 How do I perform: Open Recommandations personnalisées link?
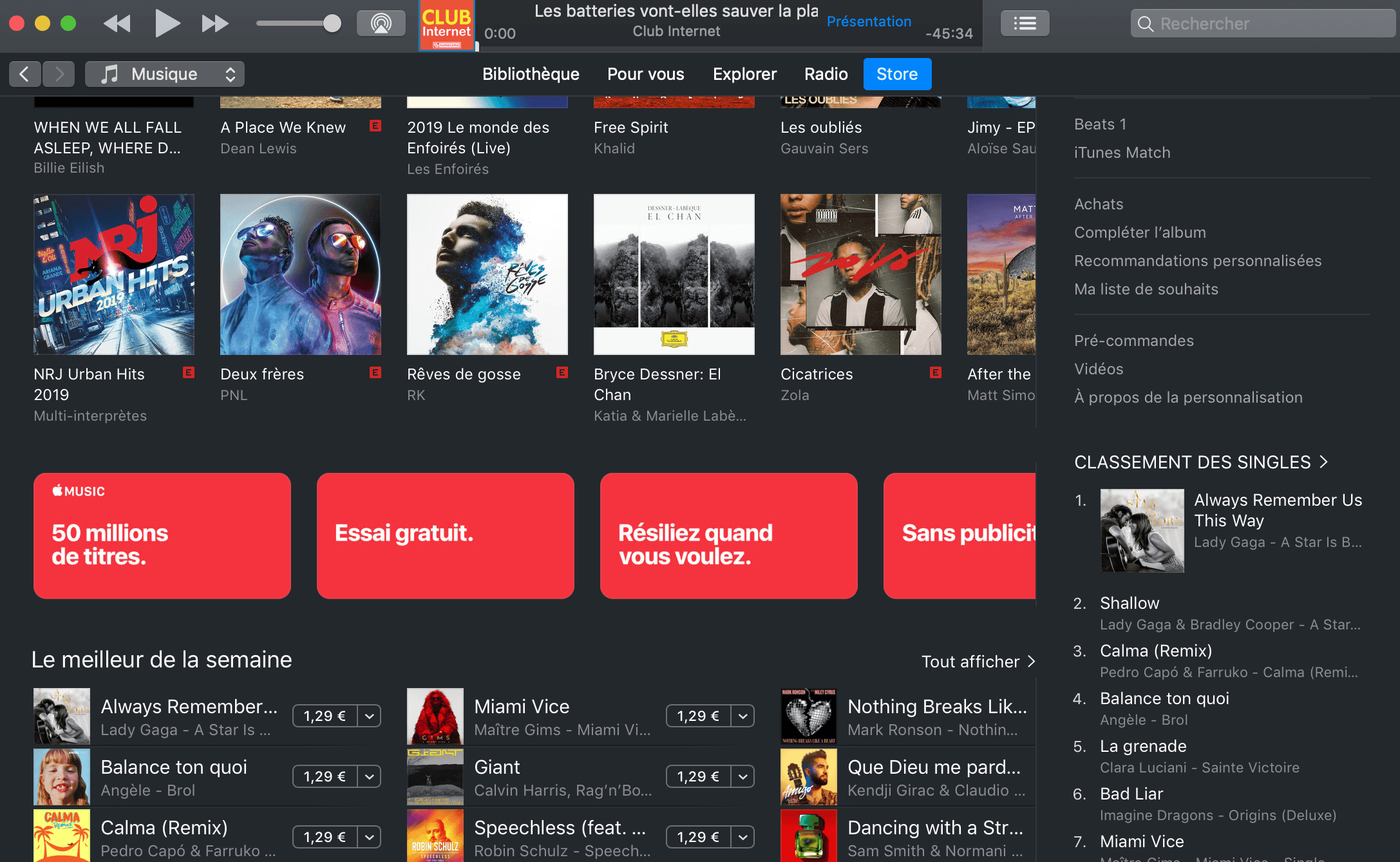1198,261
